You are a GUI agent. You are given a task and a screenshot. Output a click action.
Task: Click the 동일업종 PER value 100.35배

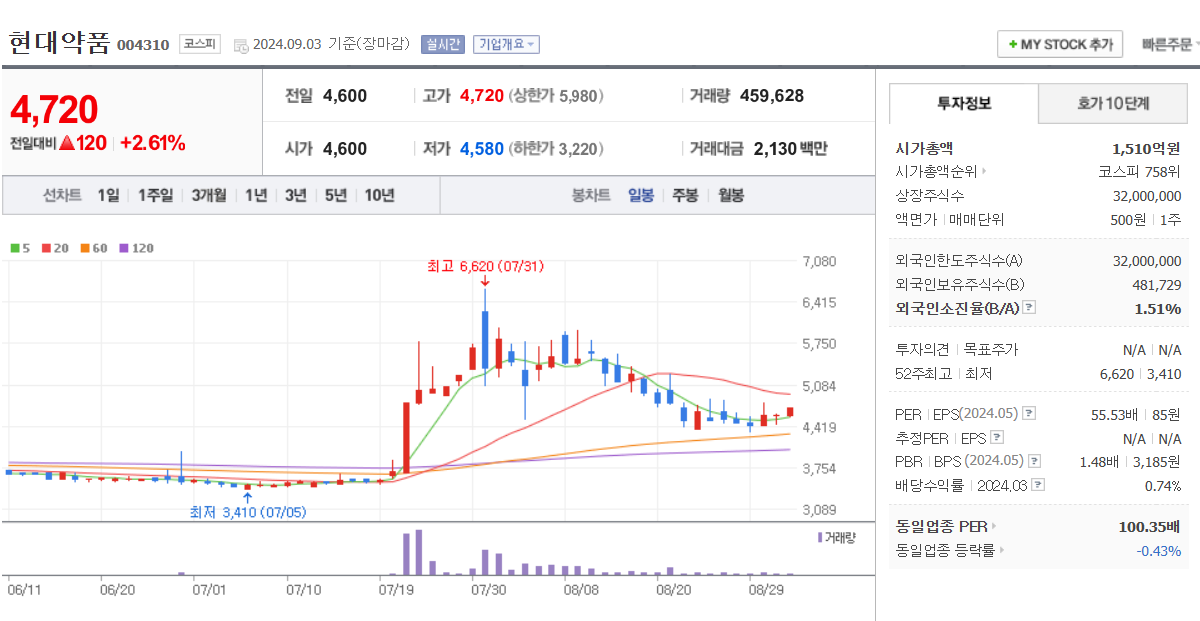[1150, 526]
